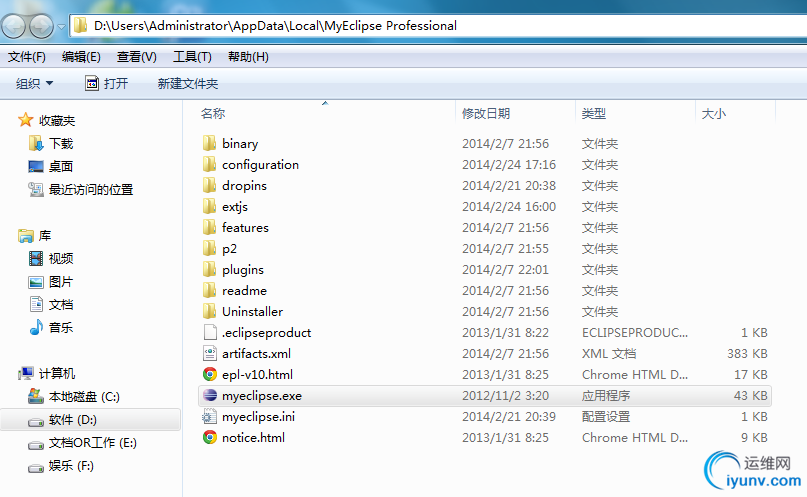Viewport: 807px width, 497px height.
Task: Select the features folder icon
Action: 209,227
